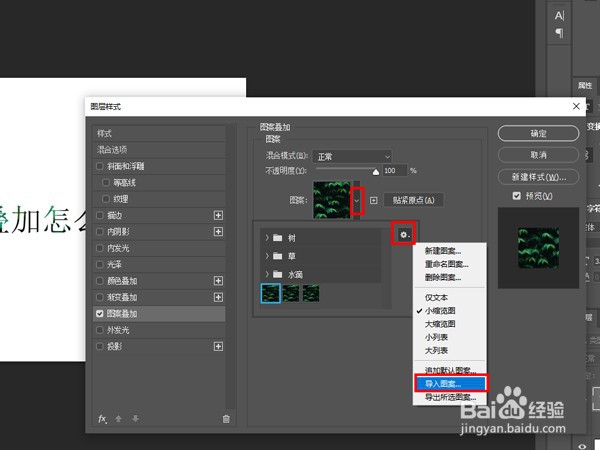Enable the 纹理 checkbox

click(x=106, y=199)
